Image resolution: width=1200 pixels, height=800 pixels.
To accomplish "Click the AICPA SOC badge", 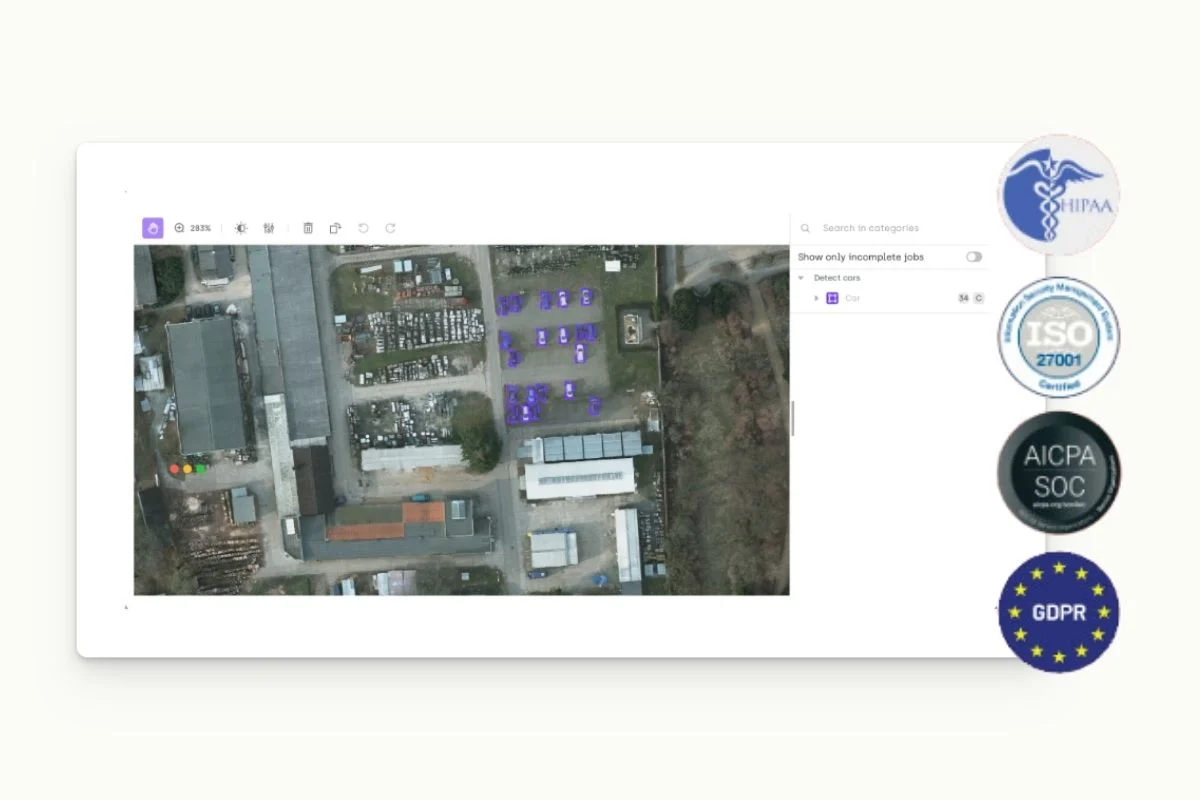I will click(1059, 472).
